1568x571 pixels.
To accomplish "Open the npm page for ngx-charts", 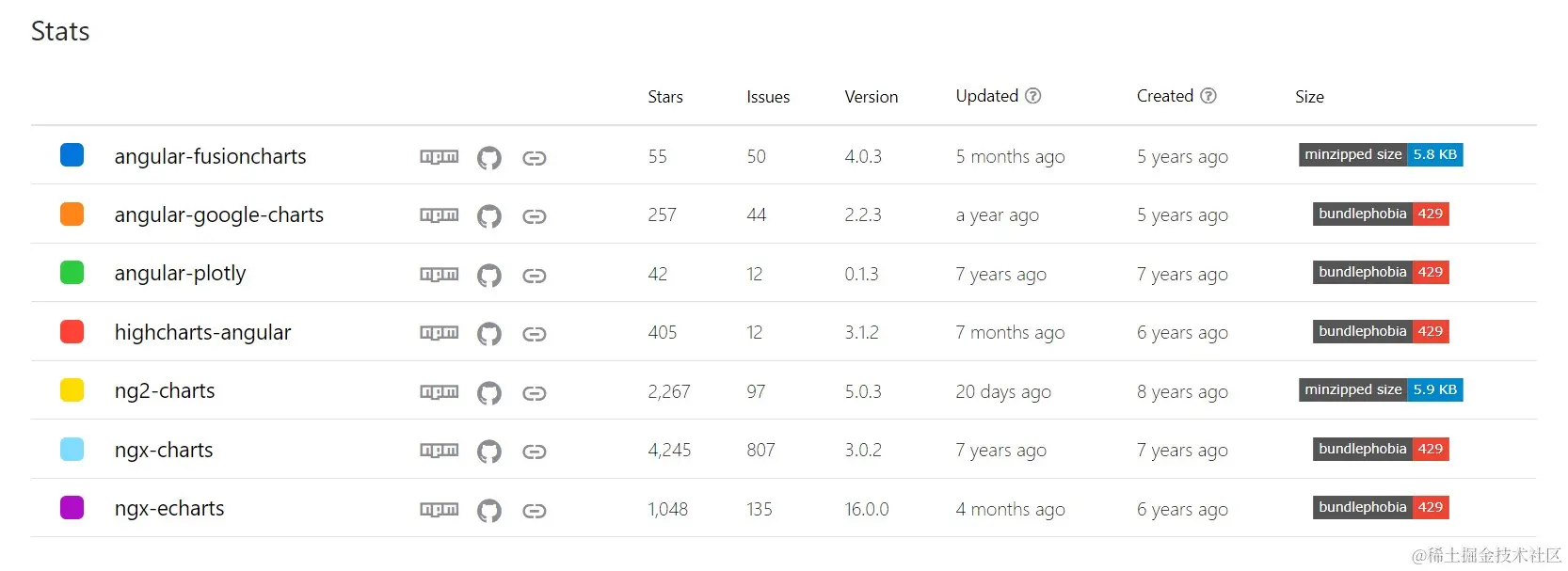I will (439, 451).
